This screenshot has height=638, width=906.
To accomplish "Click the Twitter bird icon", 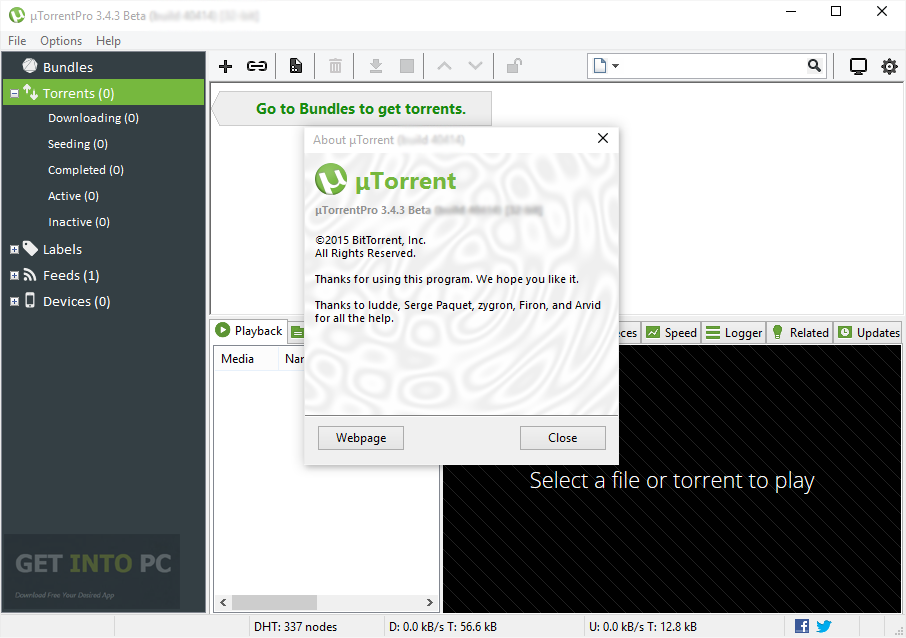I will pos(824,626).
